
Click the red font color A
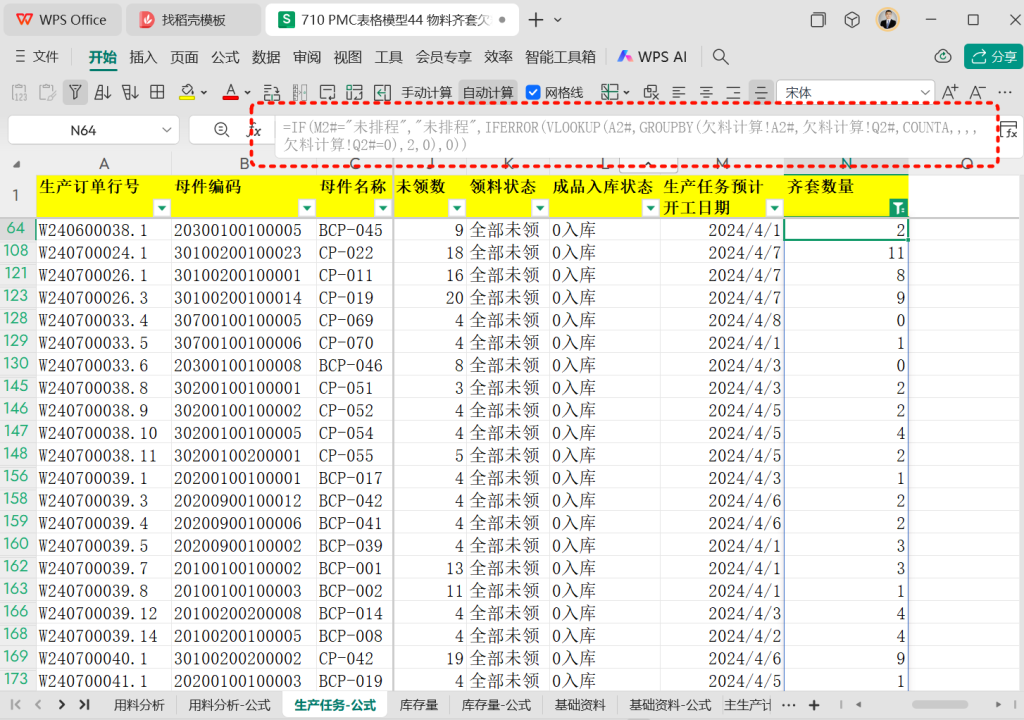click(231, 92)
